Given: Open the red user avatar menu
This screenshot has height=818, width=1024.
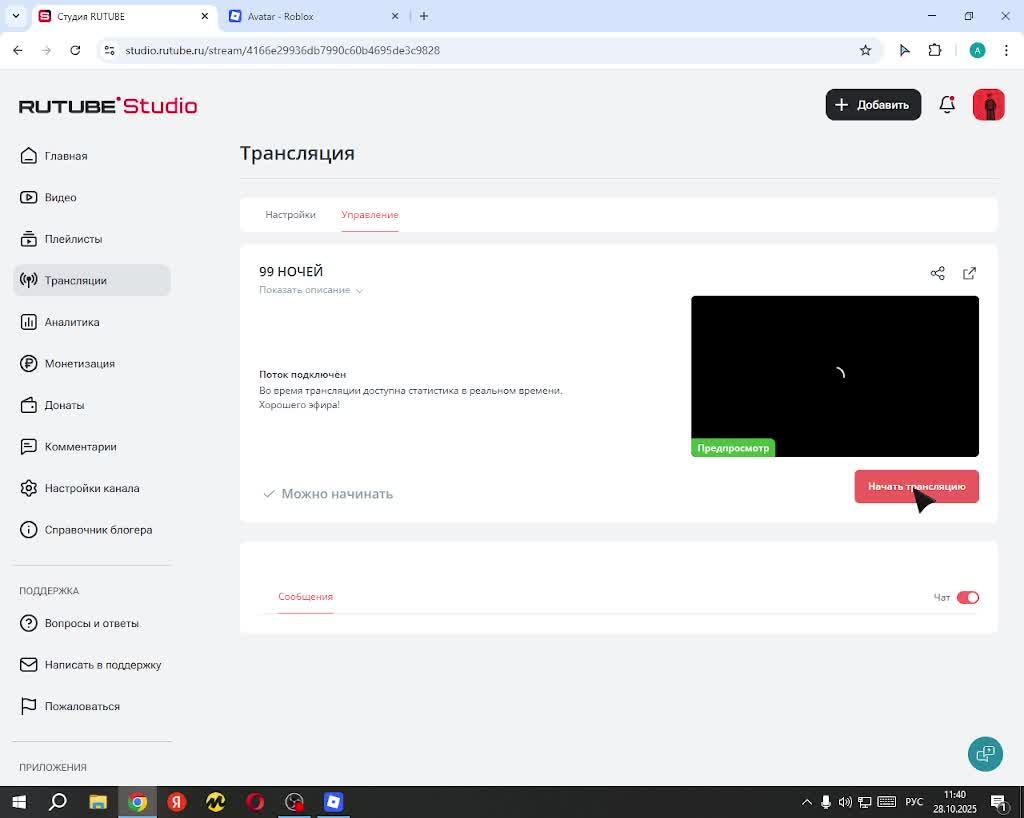Looking at the screenshot, I should point(989,104).
